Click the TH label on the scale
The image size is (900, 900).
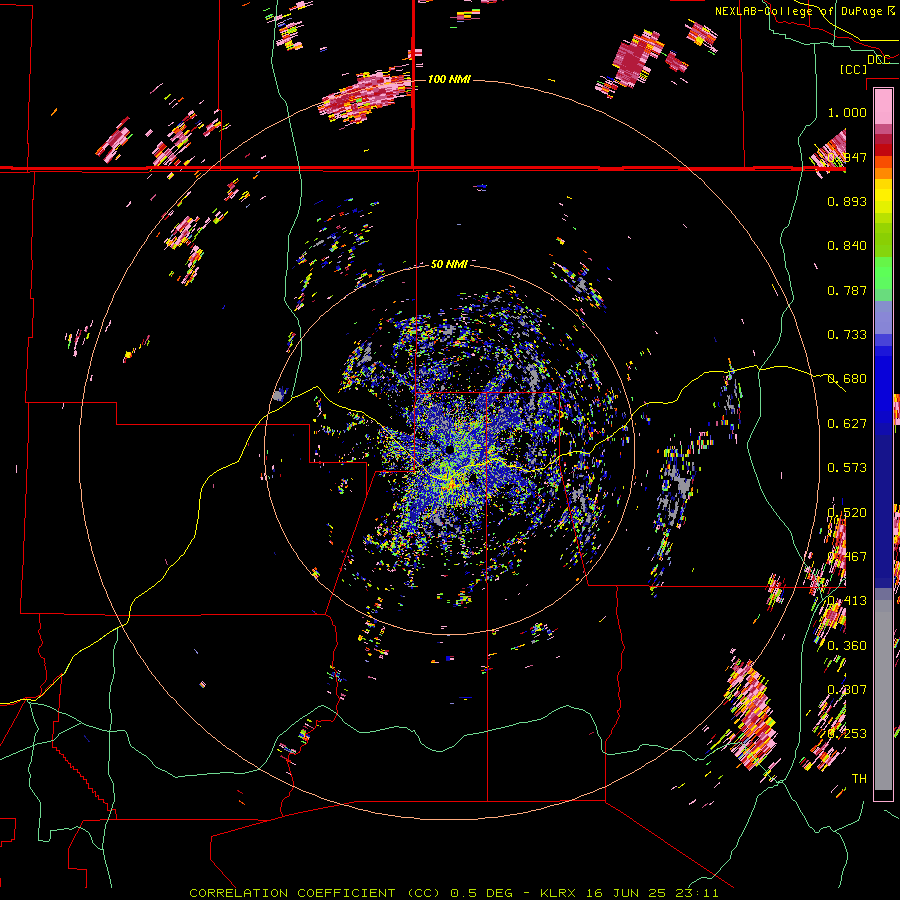point(859,779)
